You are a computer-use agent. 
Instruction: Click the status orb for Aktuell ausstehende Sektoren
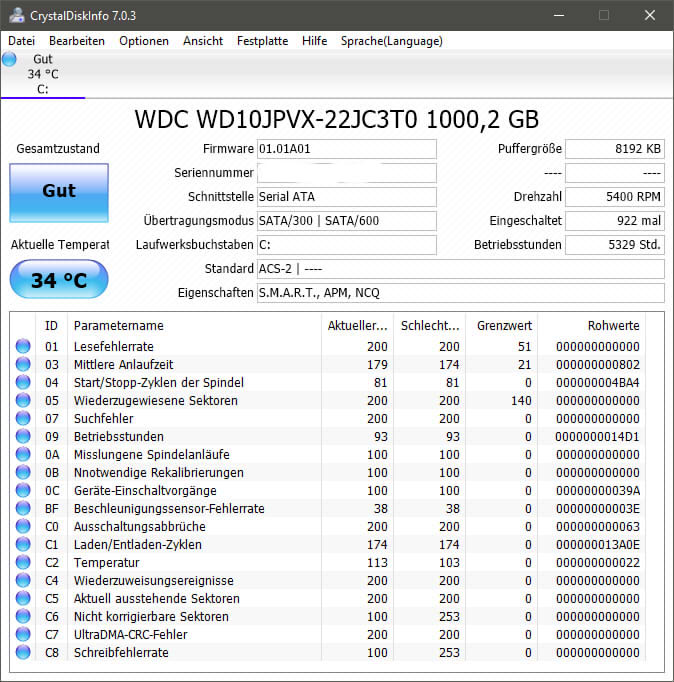(23, 598)
